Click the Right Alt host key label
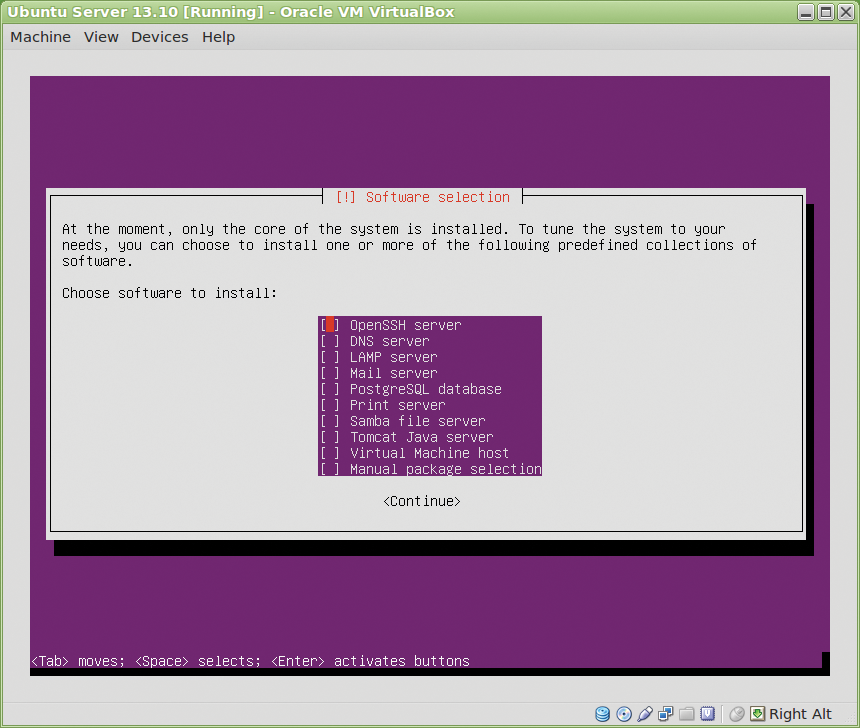 pyautogui.click(x=800, y=714)
